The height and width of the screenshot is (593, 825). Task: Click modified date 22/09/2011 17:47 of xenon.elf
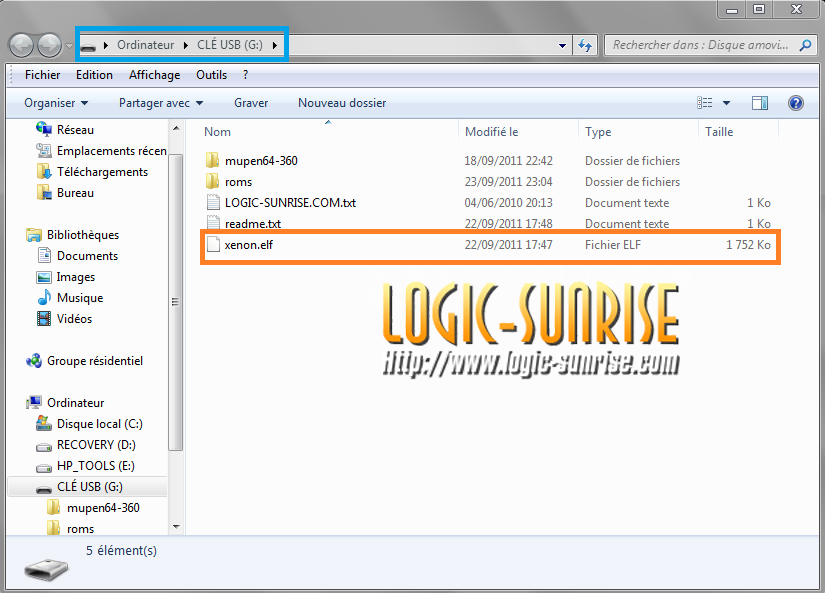pos(508,245)
